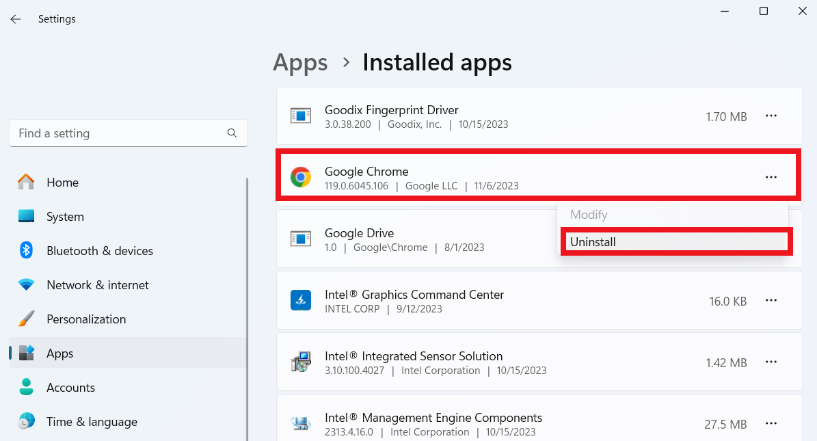Image resolution: width=817 pixels, height=441 pixels.
Task: Go back using the Settings back arrow
Action: click(16, 19)
